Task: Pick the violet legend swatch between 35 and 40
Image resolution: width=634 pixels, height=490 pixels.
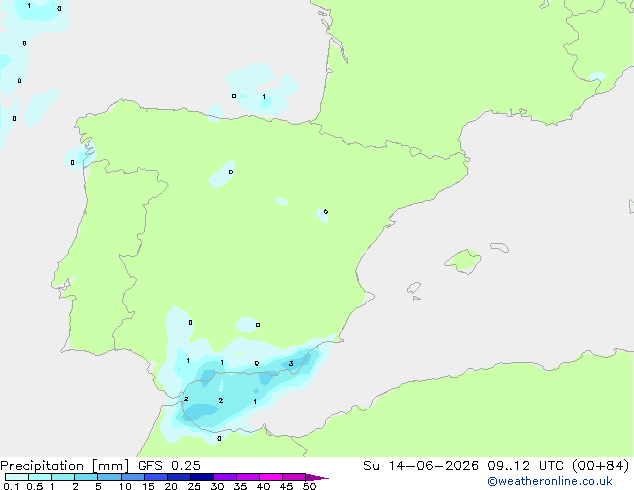Action: pyautogui.click(x=248, y=477)
